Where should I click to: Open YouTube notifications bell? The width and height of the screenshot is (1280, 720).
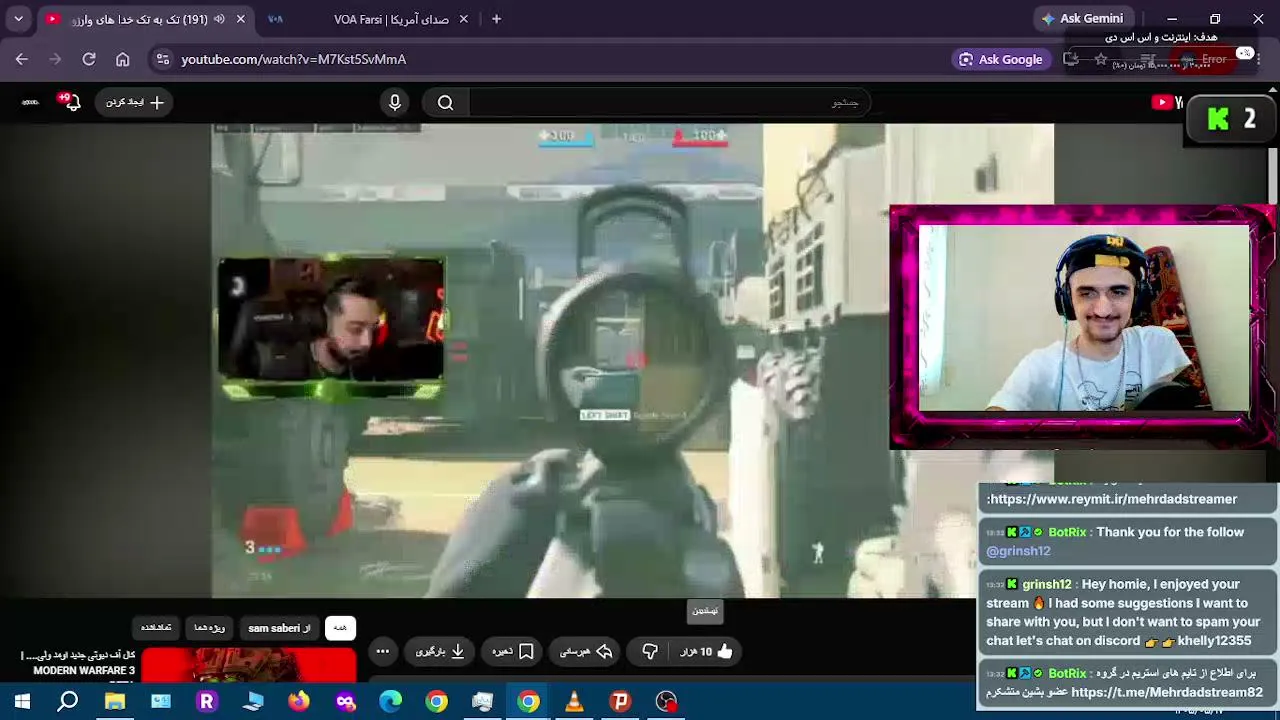coord(71,102)
